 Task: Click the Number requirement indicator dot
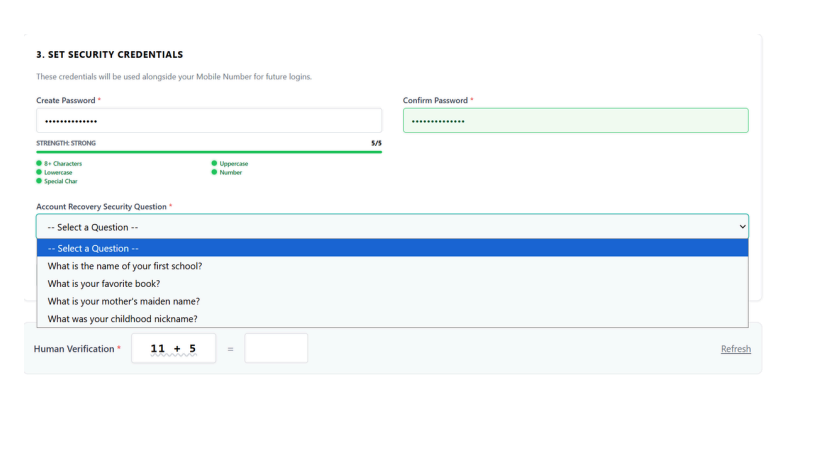click(x=214, y=172)
